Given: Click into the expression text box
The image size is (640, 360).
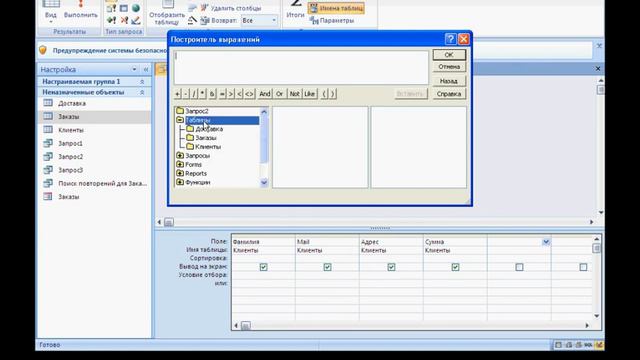Looking at the screenshot, I should [301, 67].
